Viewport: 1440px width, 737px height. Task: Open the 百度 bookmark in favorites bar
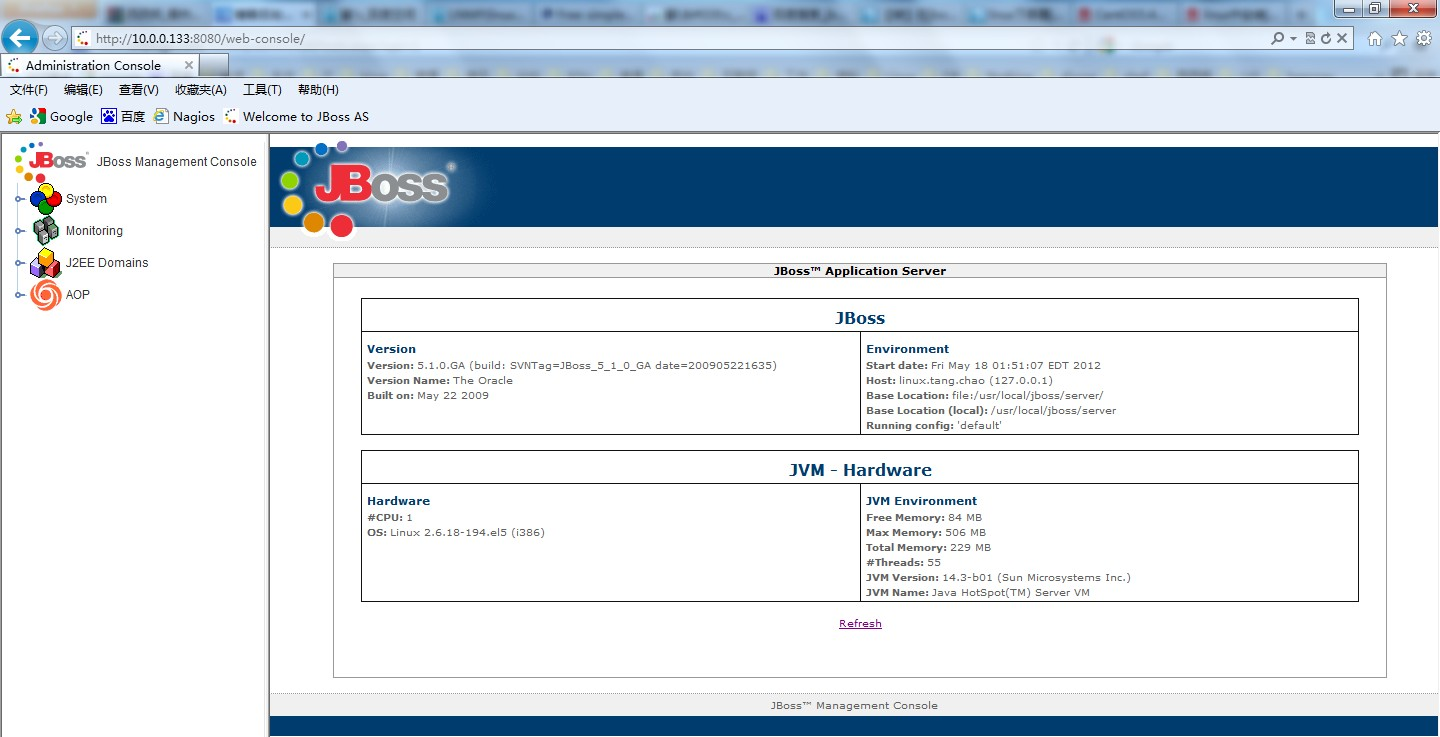123,116
